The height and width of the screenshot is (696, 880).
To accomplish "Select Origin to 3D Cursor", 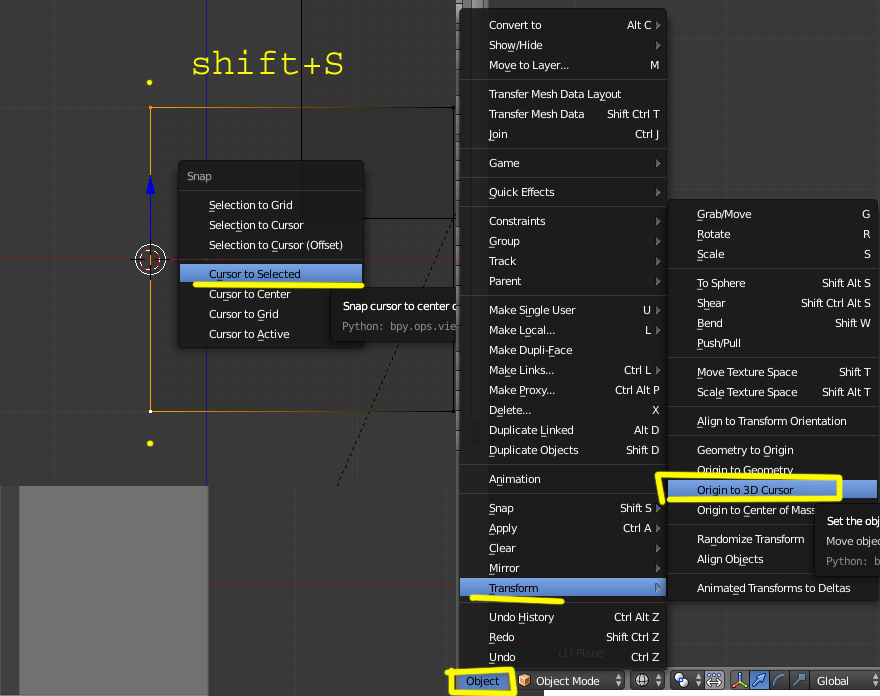I will pyautogui.click(x=772, y=490).
